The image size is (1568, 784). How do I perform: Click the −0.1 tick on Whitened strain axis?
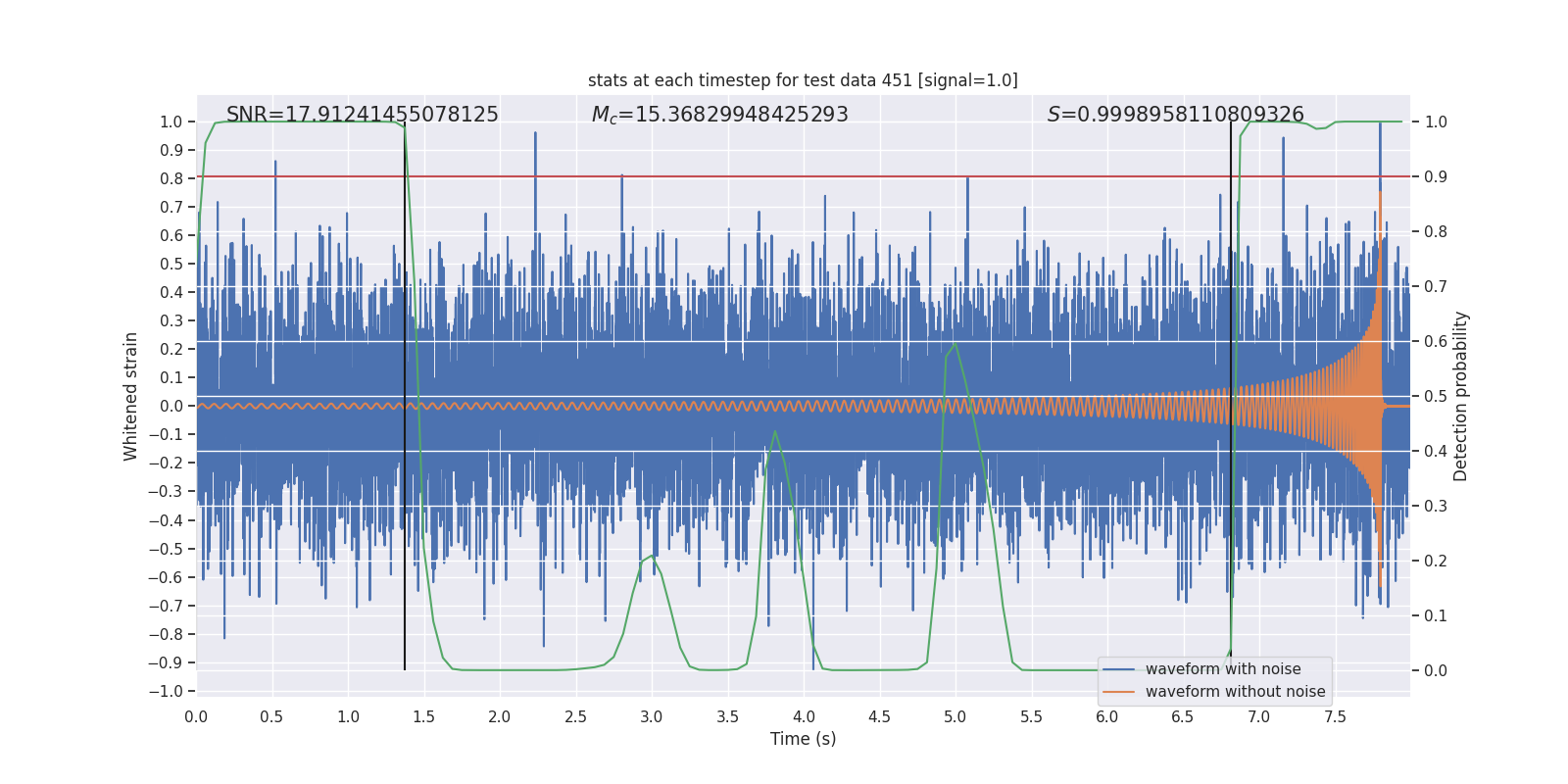(166, 434)
